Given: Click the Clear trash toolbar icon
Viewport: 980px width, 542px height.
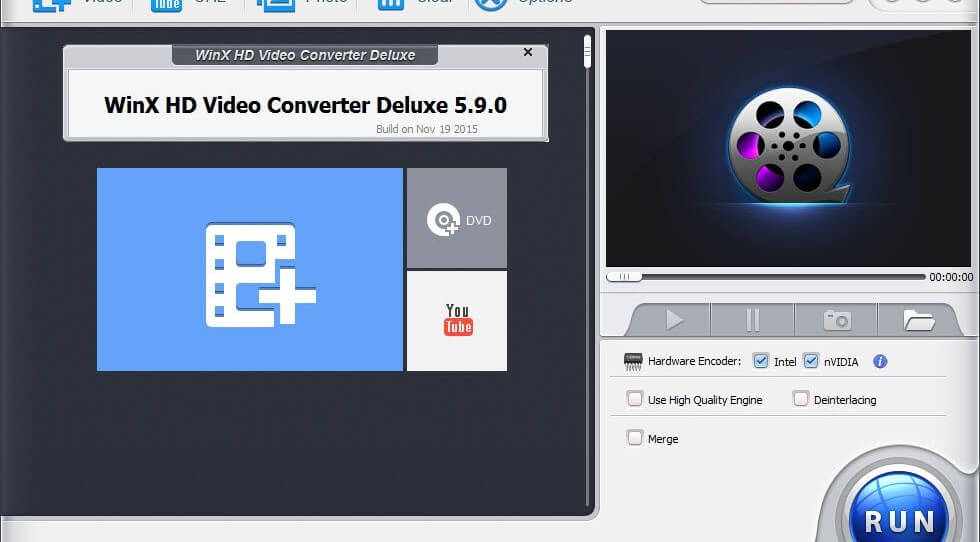Looking at the screenshot, I should point(391,4).
